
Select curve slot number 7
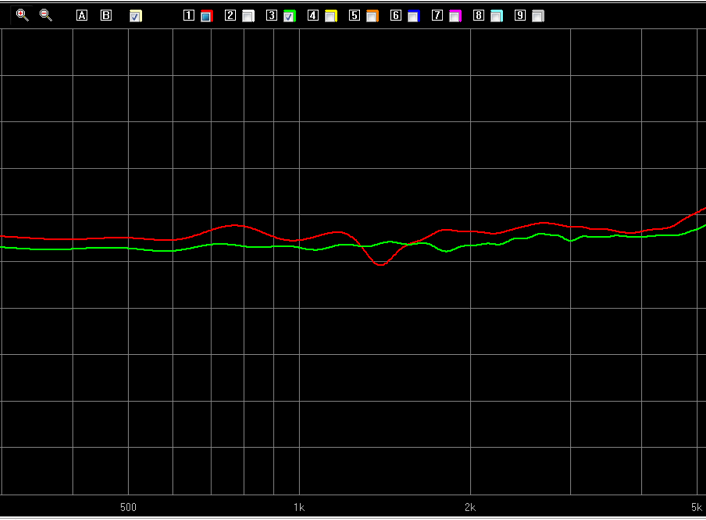coord(437,16)
